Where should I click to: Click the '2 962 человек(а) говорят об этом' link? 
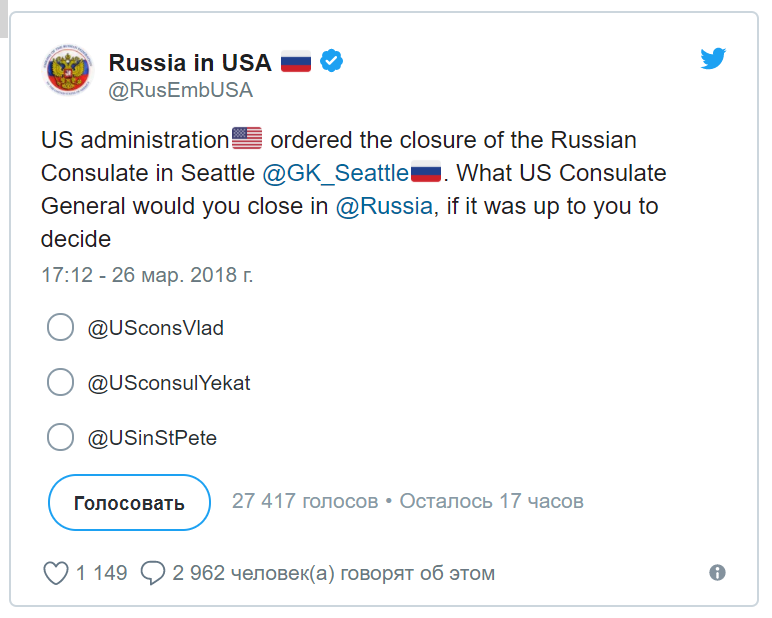point(333,573)
